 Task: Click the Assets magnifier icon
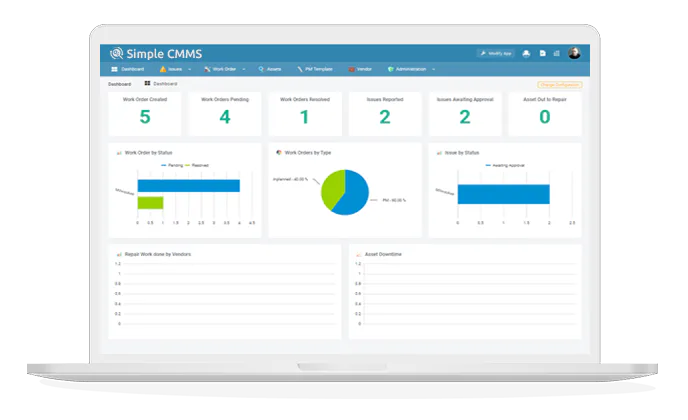261,69
